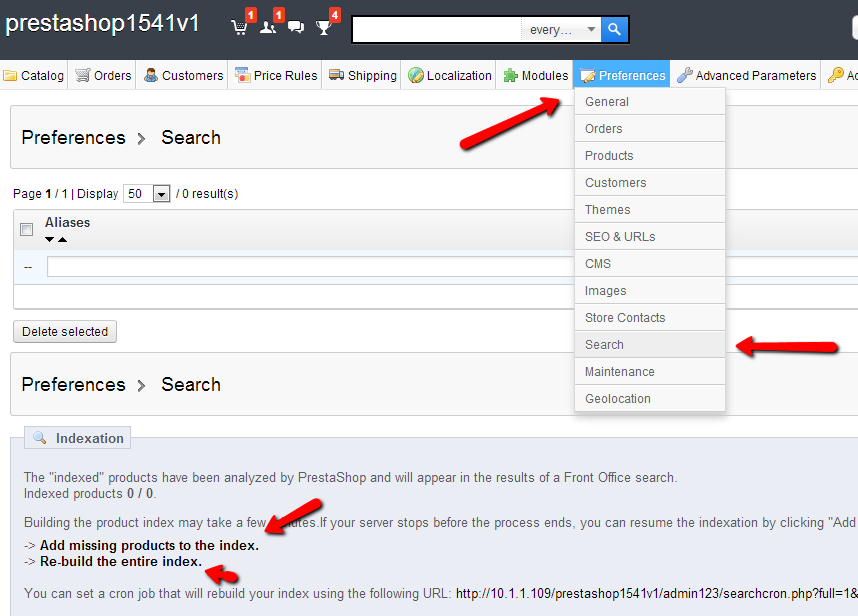Click the Price Rules icon

(x=242, y=75)
